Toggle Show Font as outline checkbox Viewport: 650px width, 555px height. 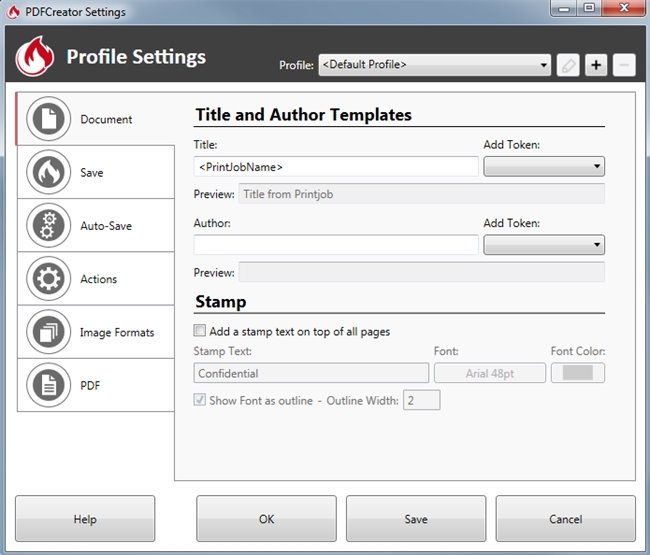pos(200,400)
